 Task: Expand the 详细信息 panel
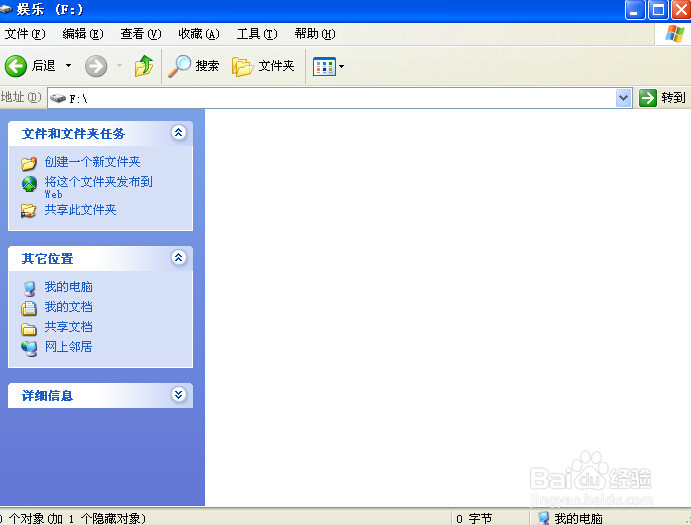click(178, 395)
